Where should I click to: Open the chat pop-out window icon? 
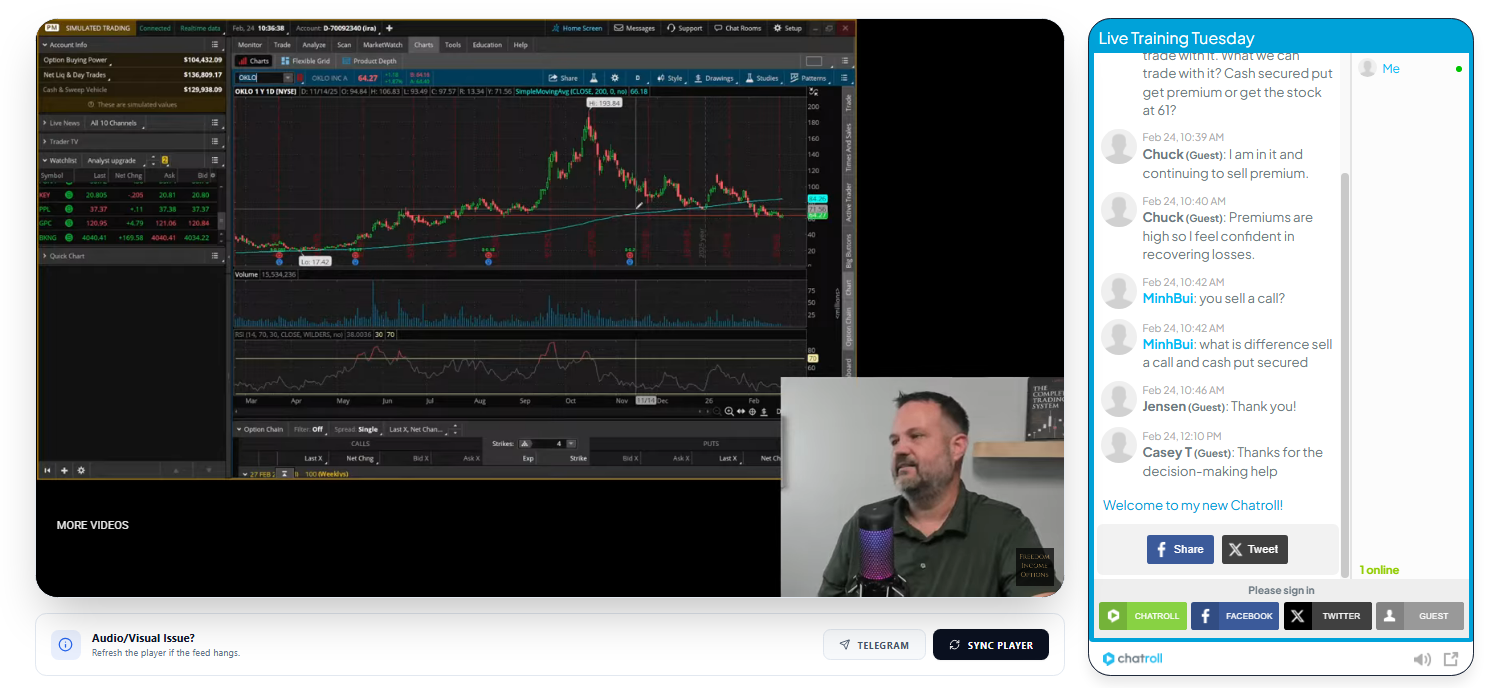(1450, 659)
